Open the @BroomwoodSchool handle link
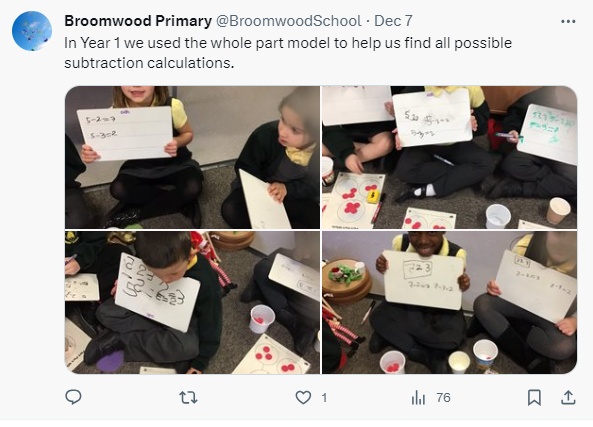 [x=289, y=21]
